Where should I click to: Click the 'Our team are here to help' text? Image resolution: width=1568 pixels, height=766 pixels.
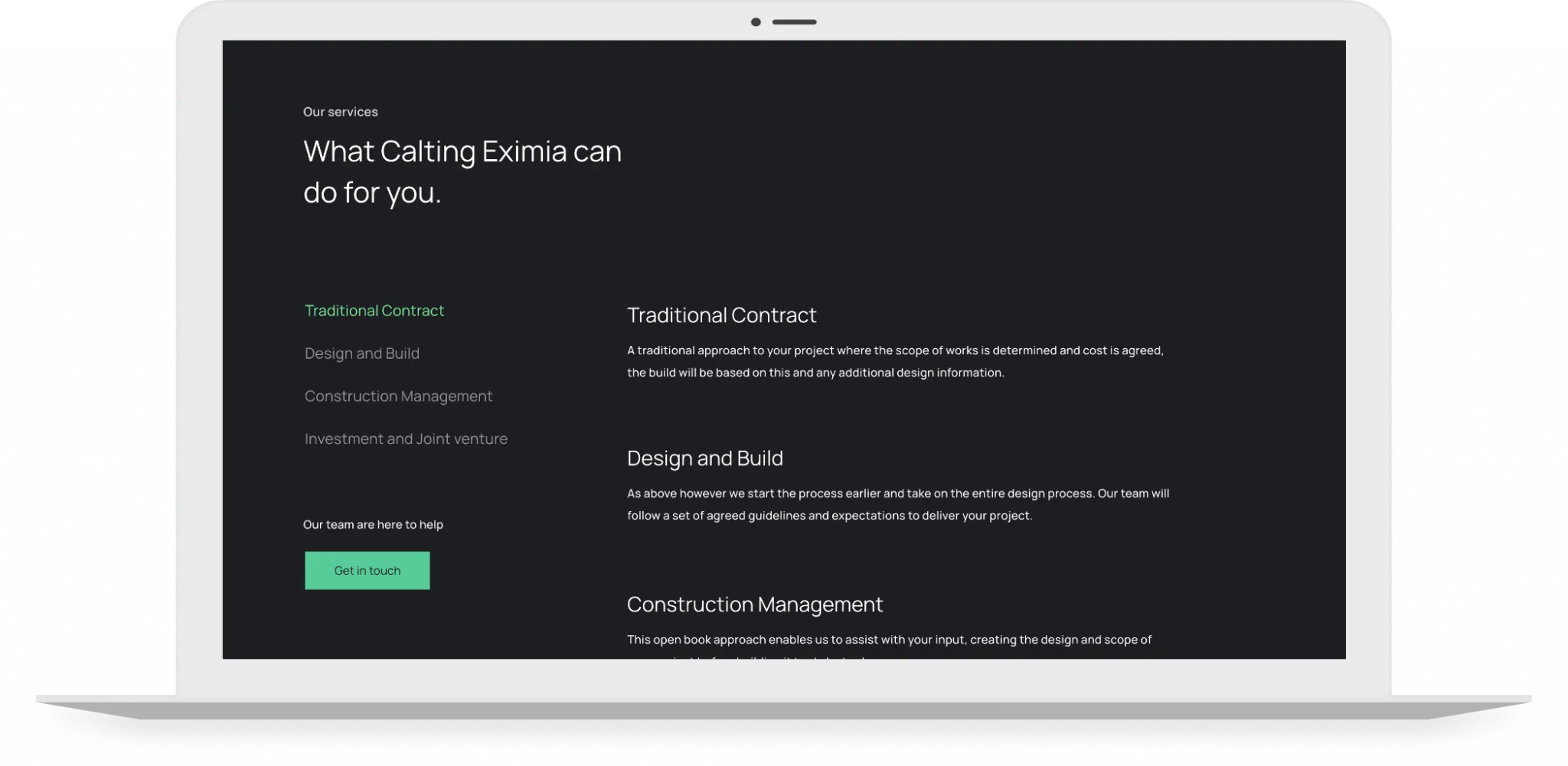(373, 525)
